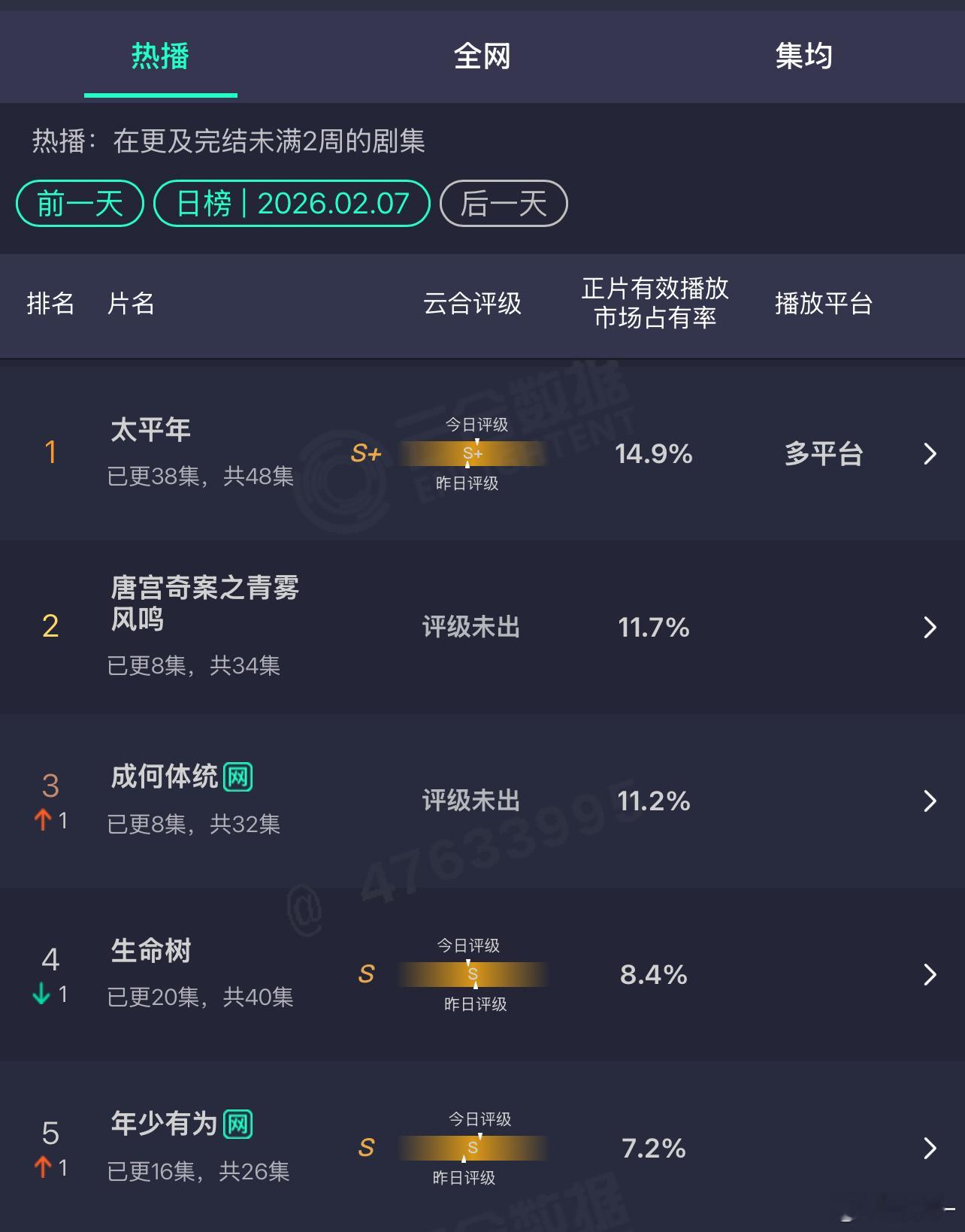Switch to the 热播 tab
This screenshot has width=965, height=1232.
tap(160, 56)
